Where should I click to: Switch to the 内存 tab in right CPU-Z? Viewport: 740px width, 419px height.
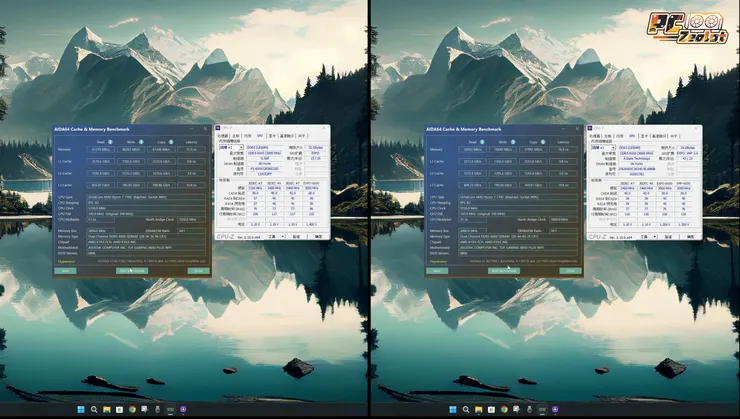[619, 136]
